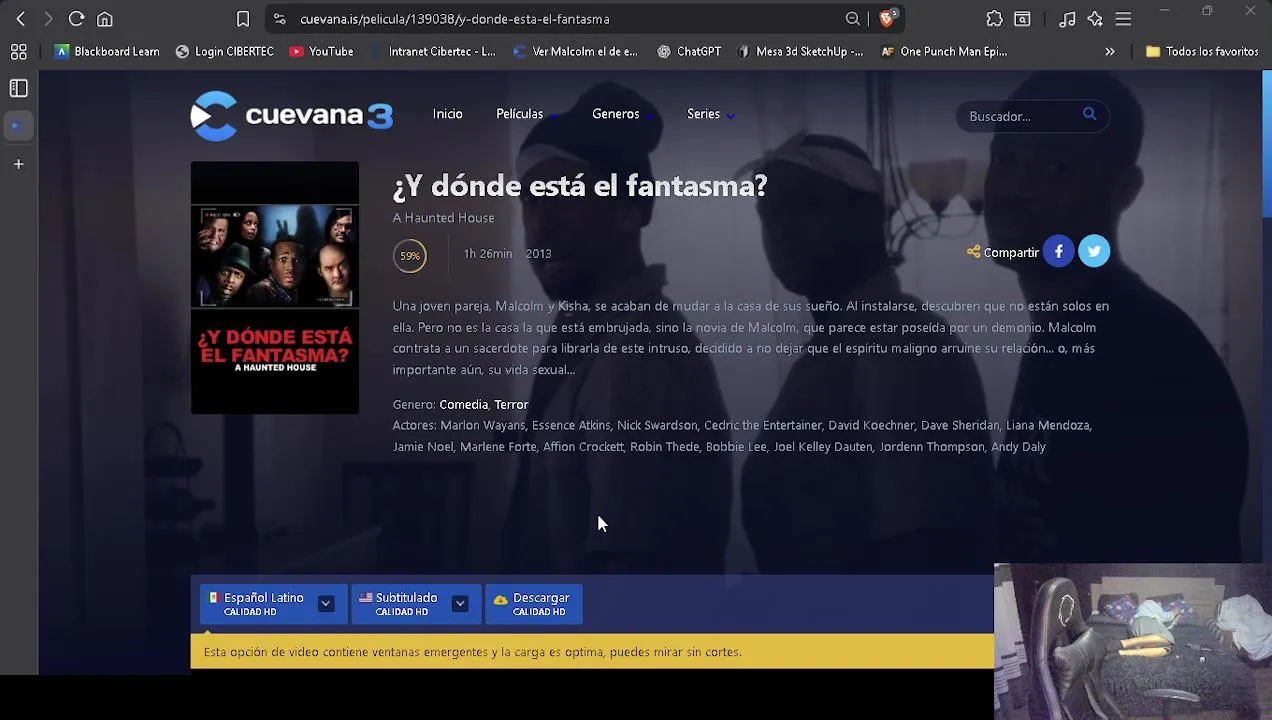Open the Blackboard Learn bookmark
This screenshot has width=1272, height=720.
pos(107,52)
